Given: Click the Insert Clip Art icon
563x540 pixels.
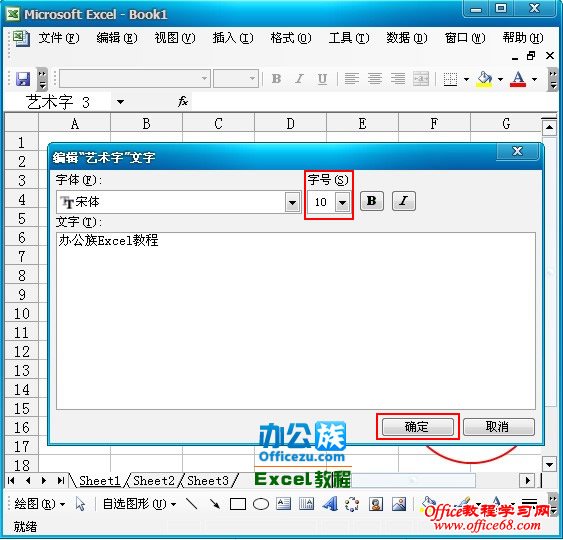Looking at the screenshot, I should click(x=376, y=504).
